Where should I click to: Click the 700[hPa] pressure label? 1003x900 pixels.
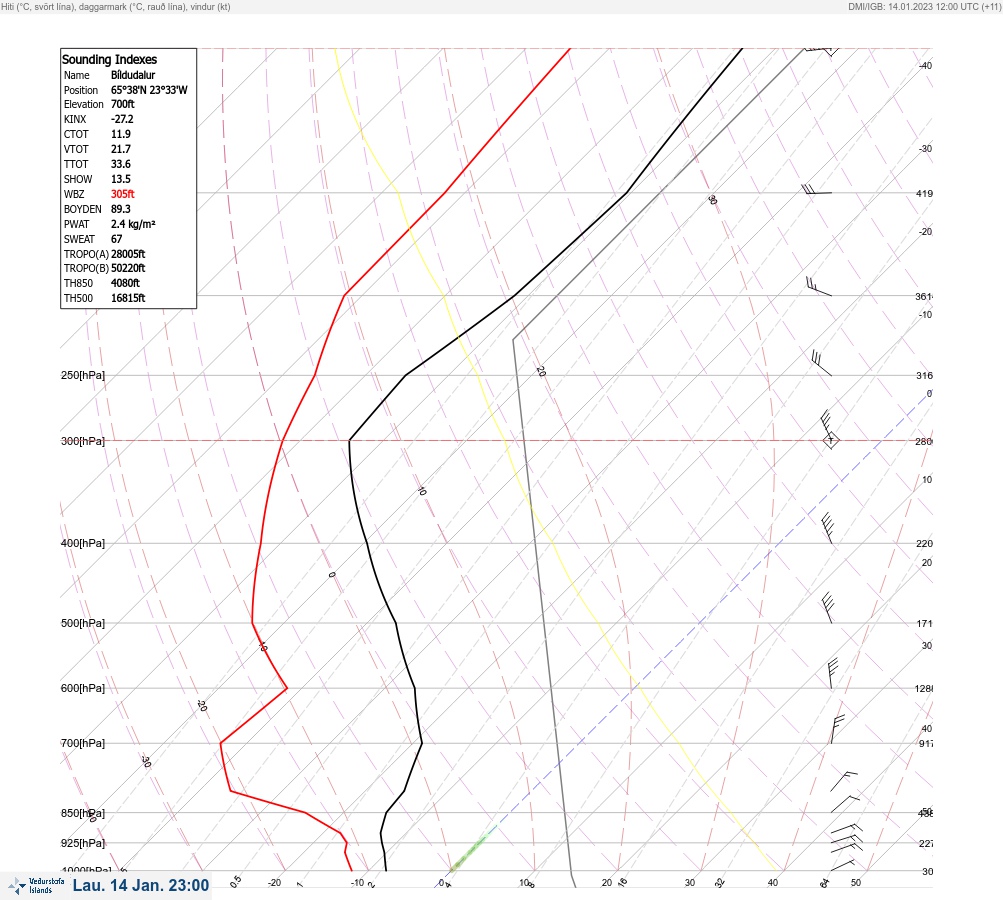pos(83,743)
